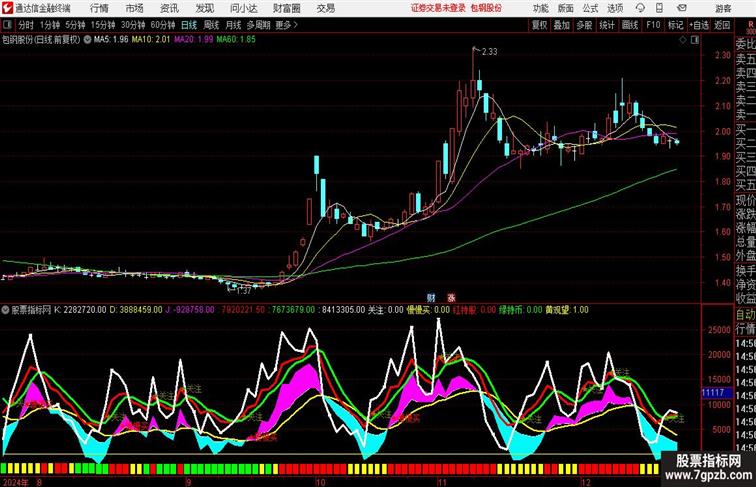756x487 pixels.
Task: Click the 黄观望: 1.00 indicator value
Action: click(567, 310)
